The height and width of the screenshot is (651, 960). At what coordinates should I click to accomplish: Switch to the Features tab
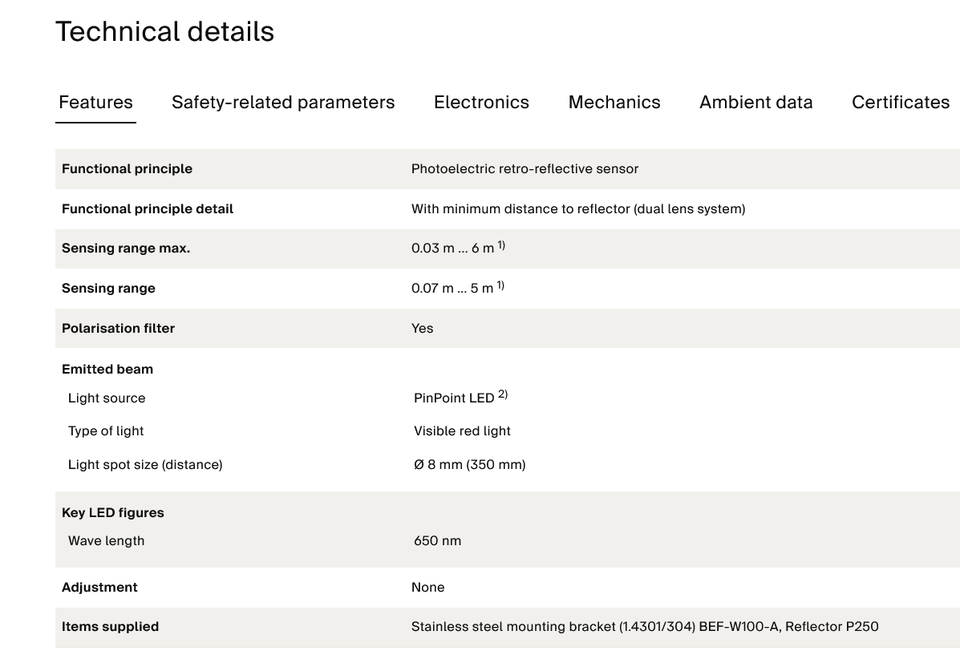[96, 102]
